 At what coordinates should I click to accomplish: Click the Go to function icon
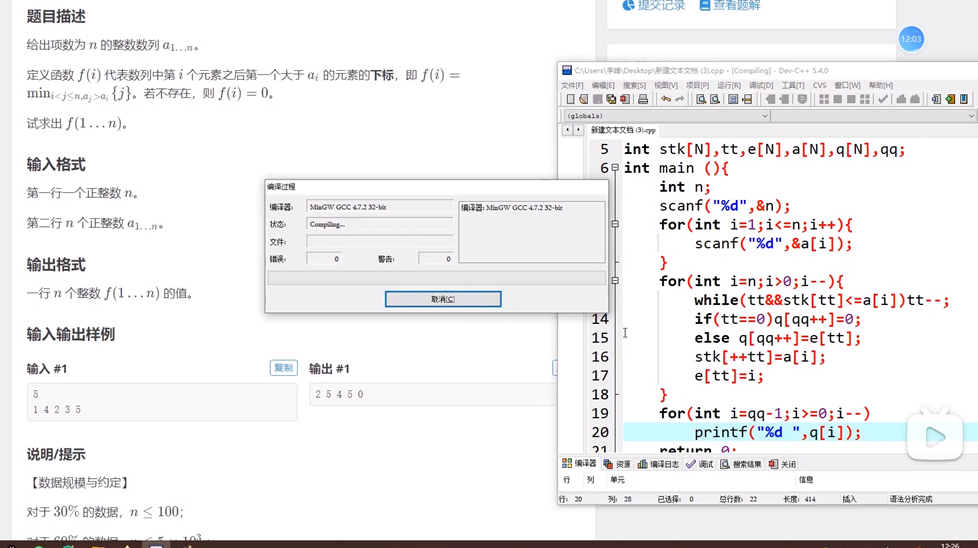pyautogui.click(x=733, y=99)
